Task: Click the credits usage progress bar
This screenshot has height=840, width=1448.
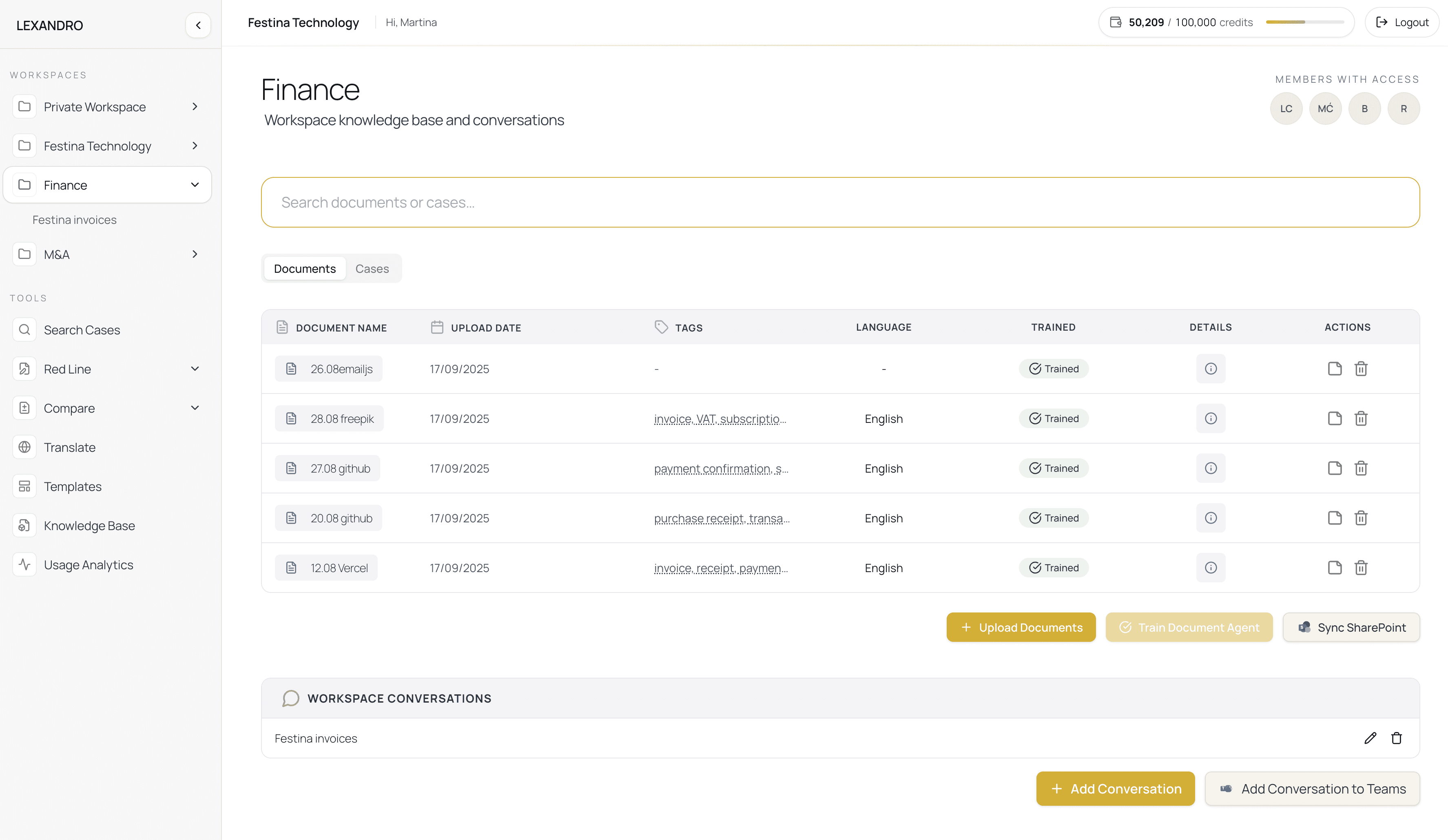Action: (1304, 22)
